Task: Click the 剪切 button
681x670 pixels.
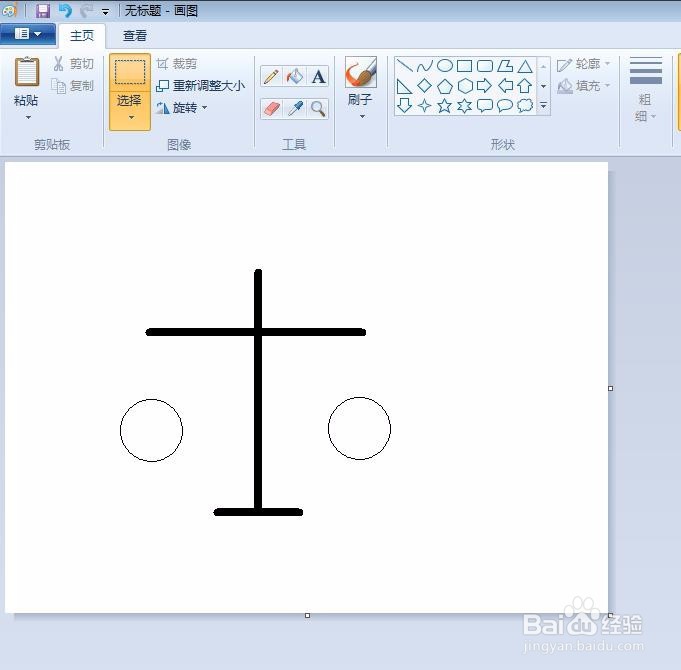Action: click(73, 64)
